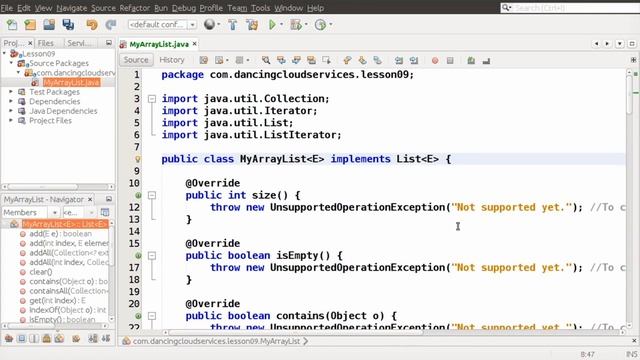Click the red Start Macro Recording icon
This screenshot has width=640, height=360.
tap(435, 60)
